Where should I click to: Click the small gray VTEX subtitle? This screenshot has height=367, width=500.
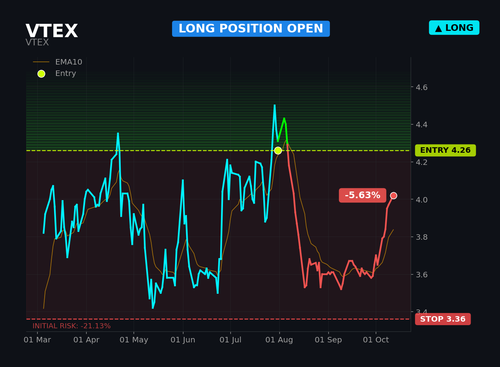point(37,42)
